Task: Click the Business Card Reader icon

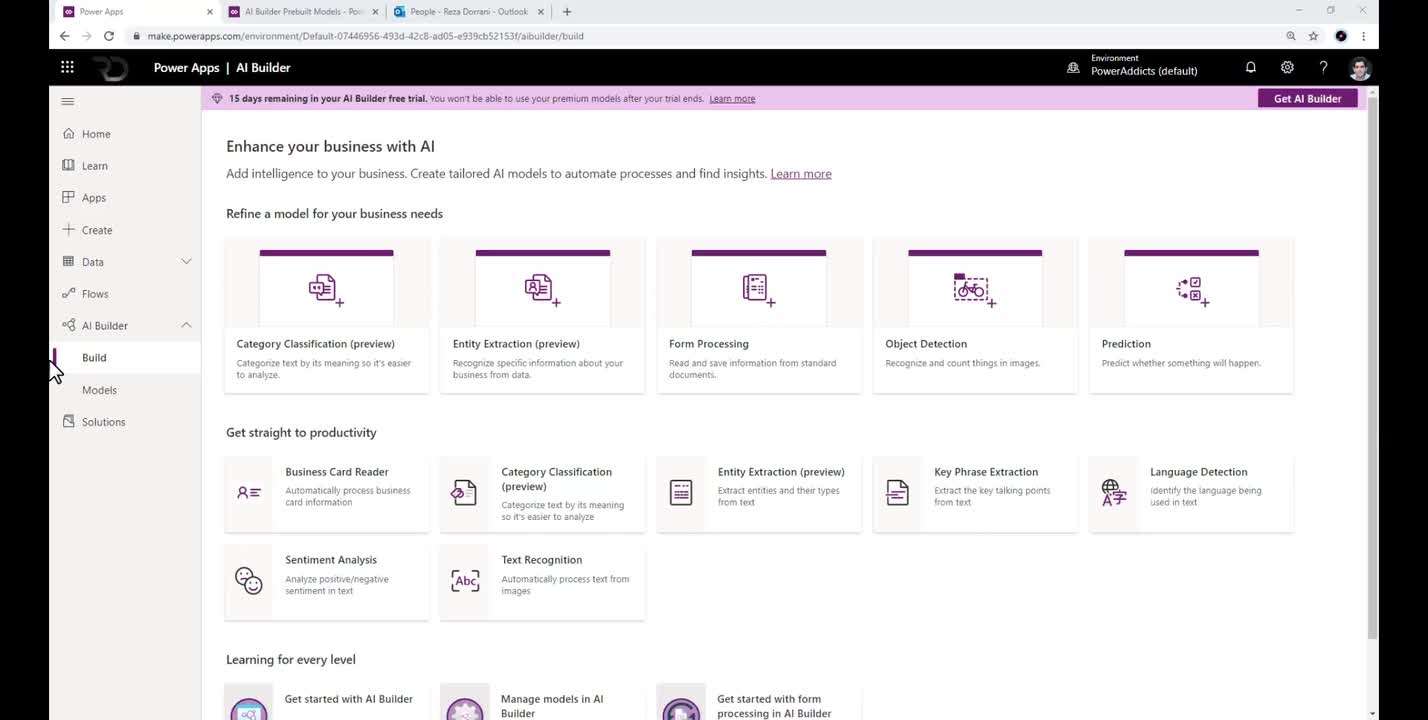Action: tap(249, 493)
